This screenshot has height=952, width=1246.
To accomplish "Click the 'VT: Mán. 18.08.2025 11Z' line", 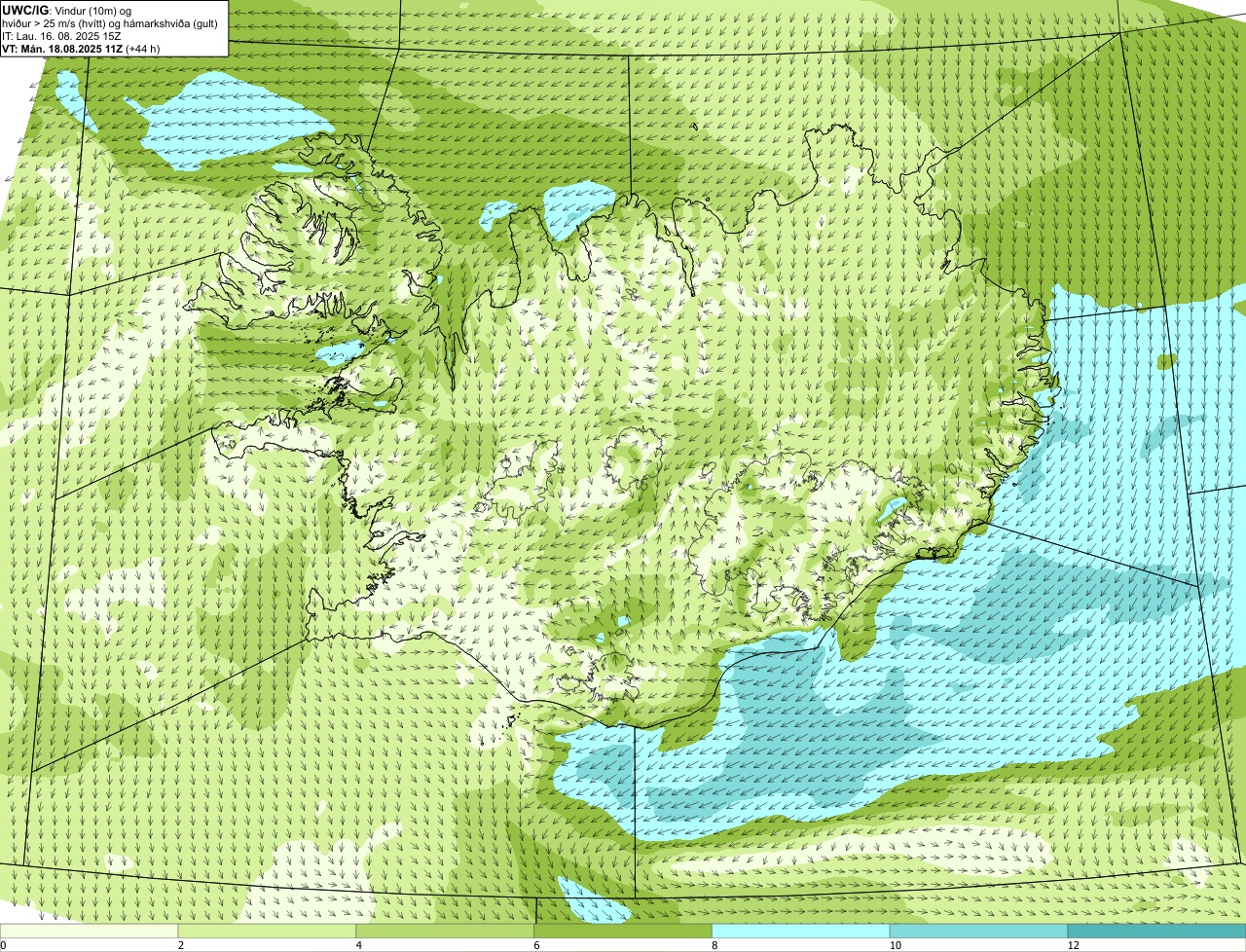I will (x=81, y=49).
